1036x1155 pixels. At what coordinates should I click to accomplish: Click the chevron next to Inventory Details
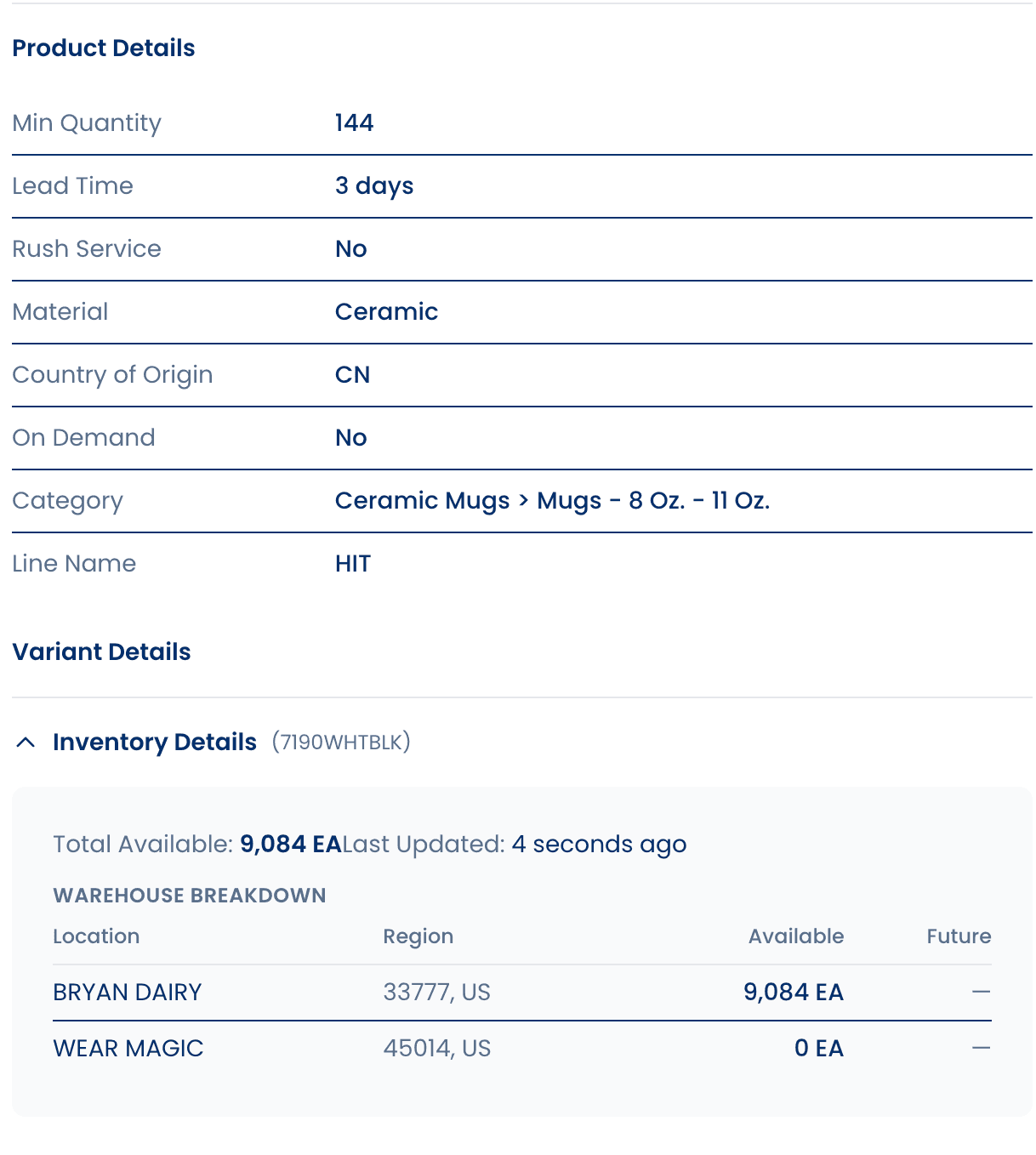coord(26,742)
